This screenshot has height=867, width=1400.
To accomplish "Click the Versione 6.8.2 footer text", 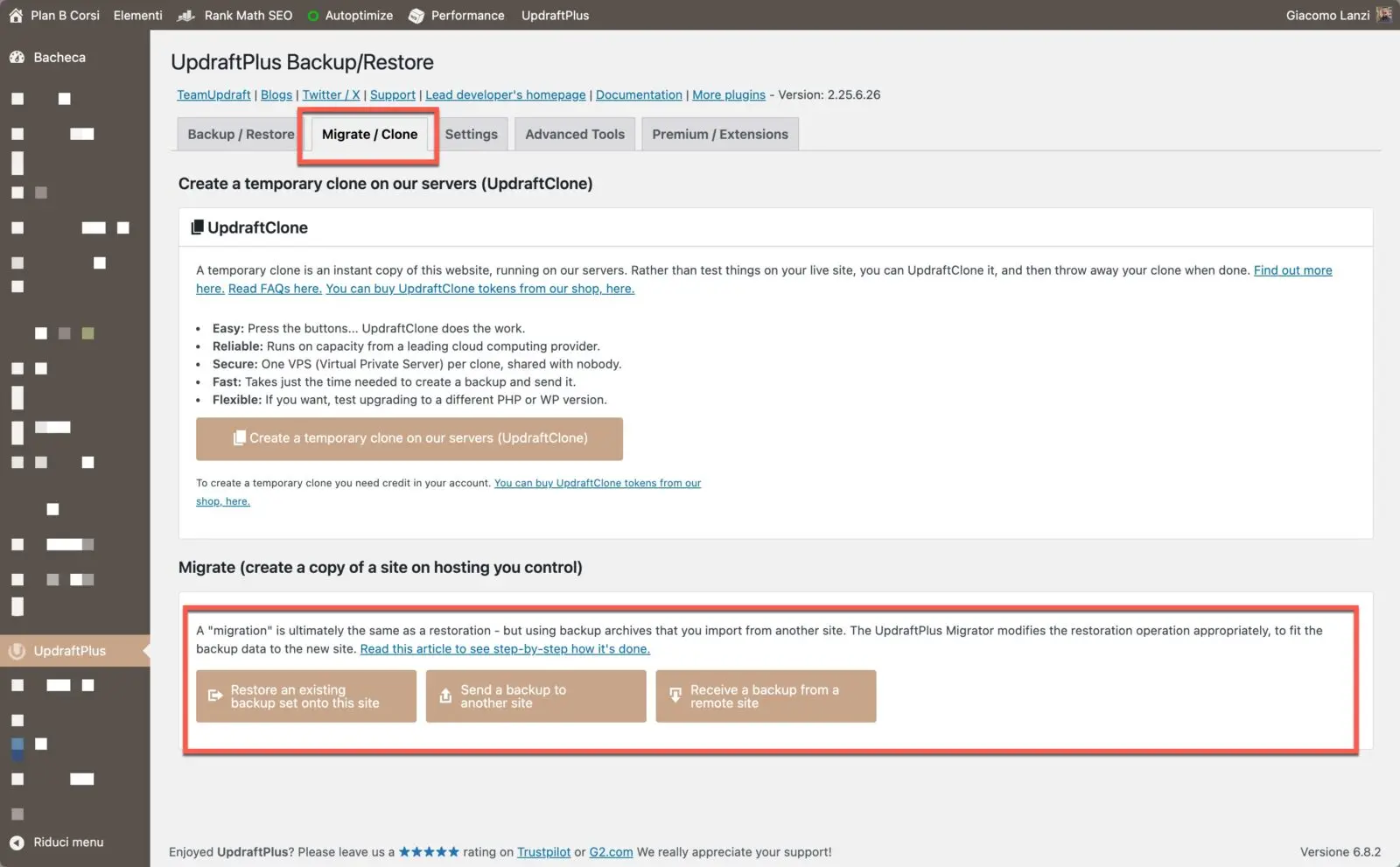I will tap(1340, 852).
